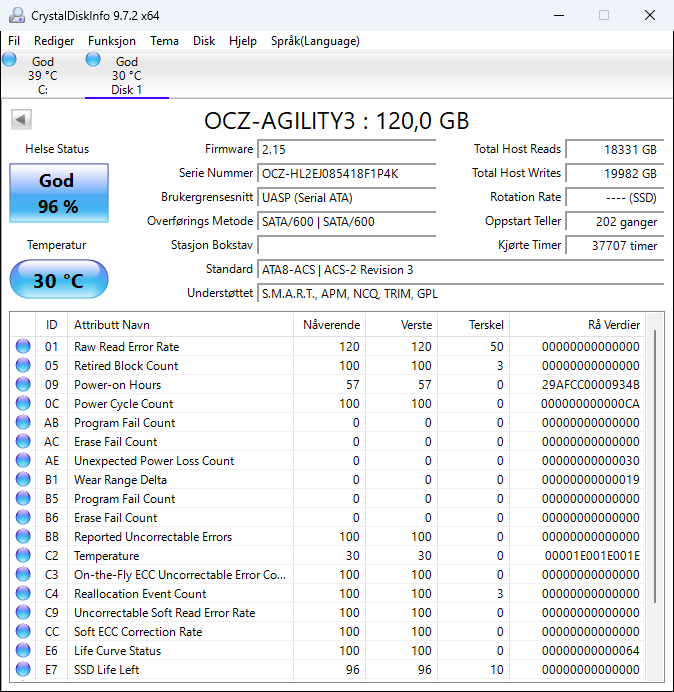
Task: Click the Understøttet features field
Action: (460, 293)
